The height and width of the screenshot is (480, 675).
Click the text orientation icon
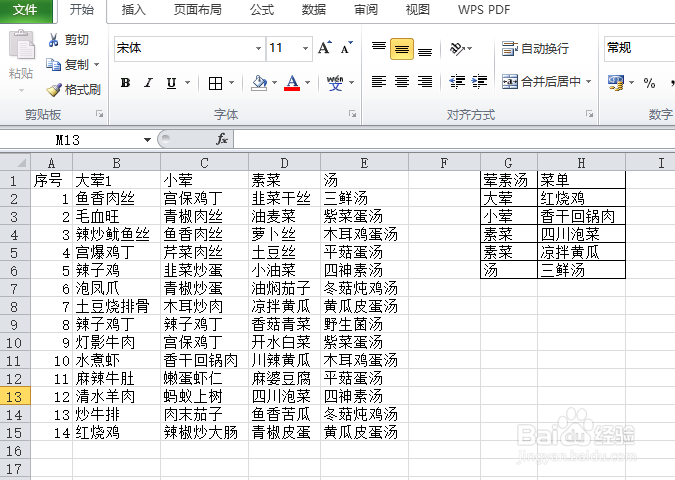click(457, 48)
